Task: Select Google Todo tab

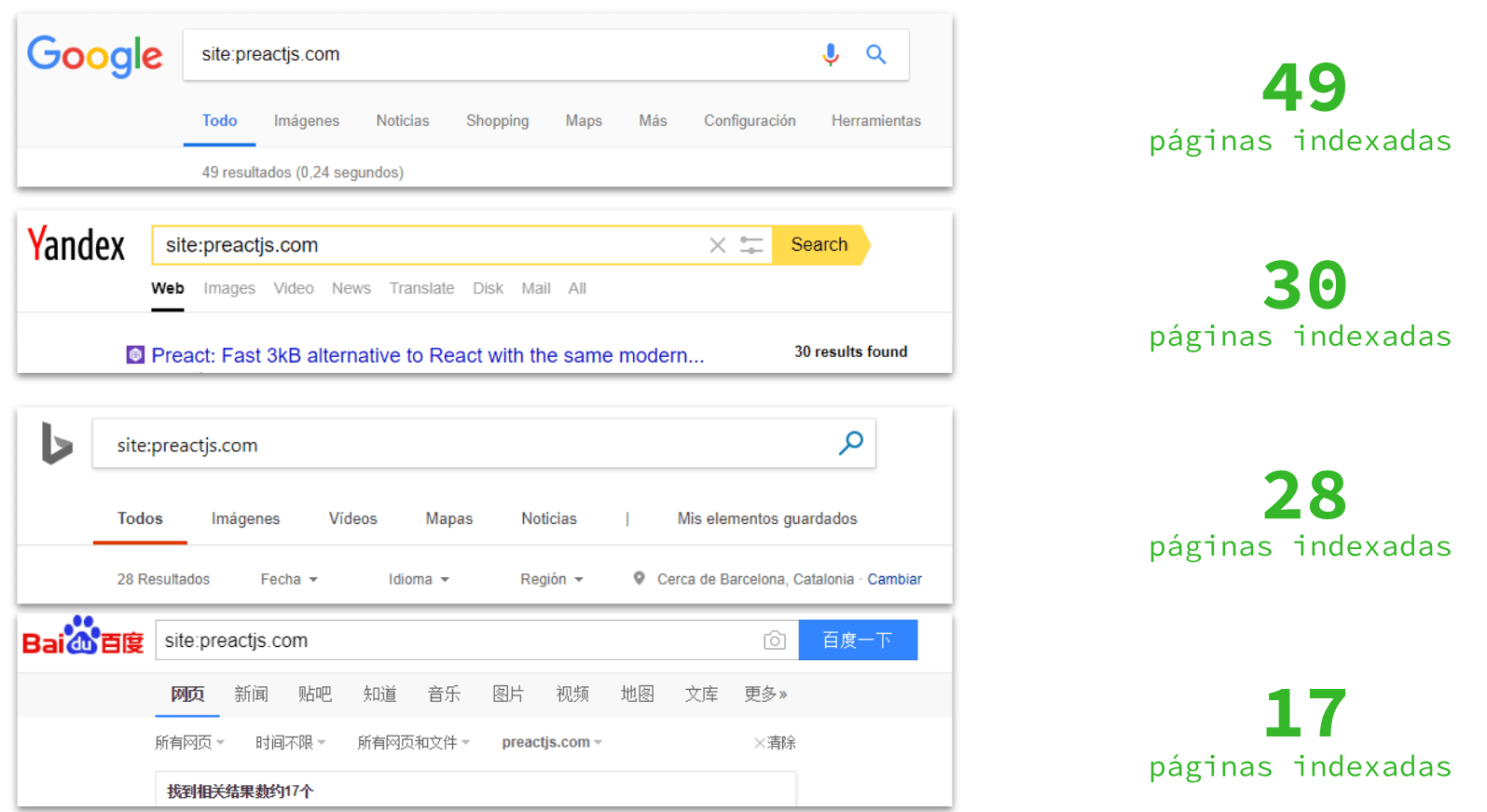Action: [x=219, y=120]
